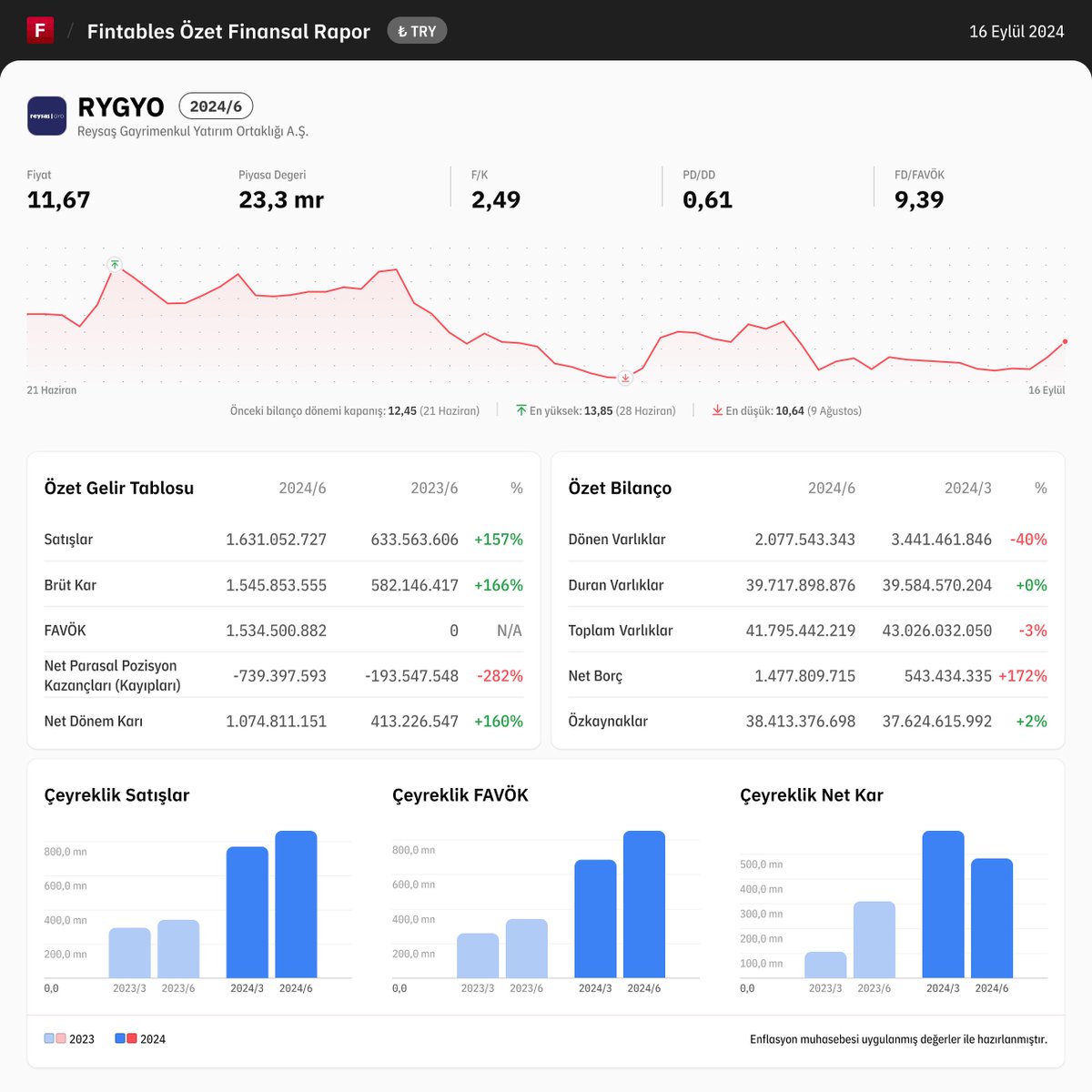Click 'Önceki bilanço dönemi kapanış: 12,45'

[323, 410]
